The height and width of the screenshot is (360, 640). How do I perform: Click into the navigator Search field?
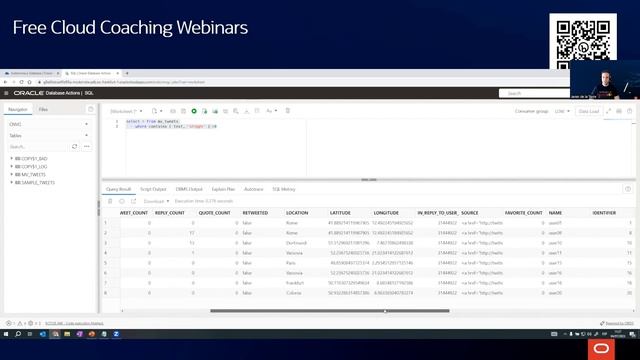tap(38, 147)
